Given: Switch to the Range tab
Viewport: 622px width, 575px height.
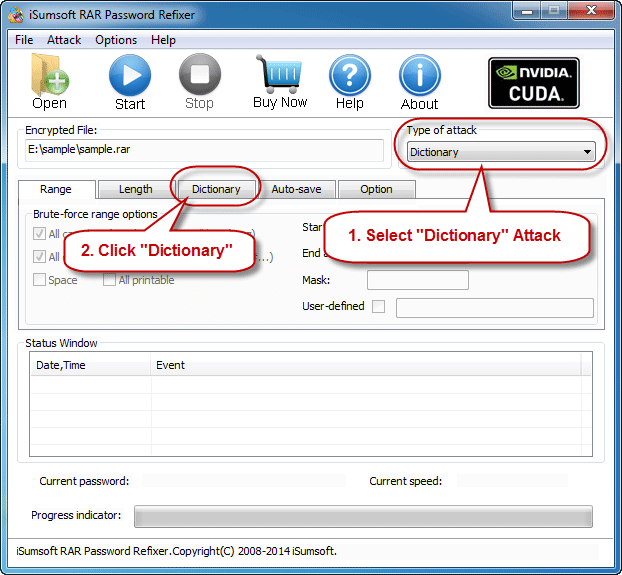Looking at the screenshot, I should 56,189.
